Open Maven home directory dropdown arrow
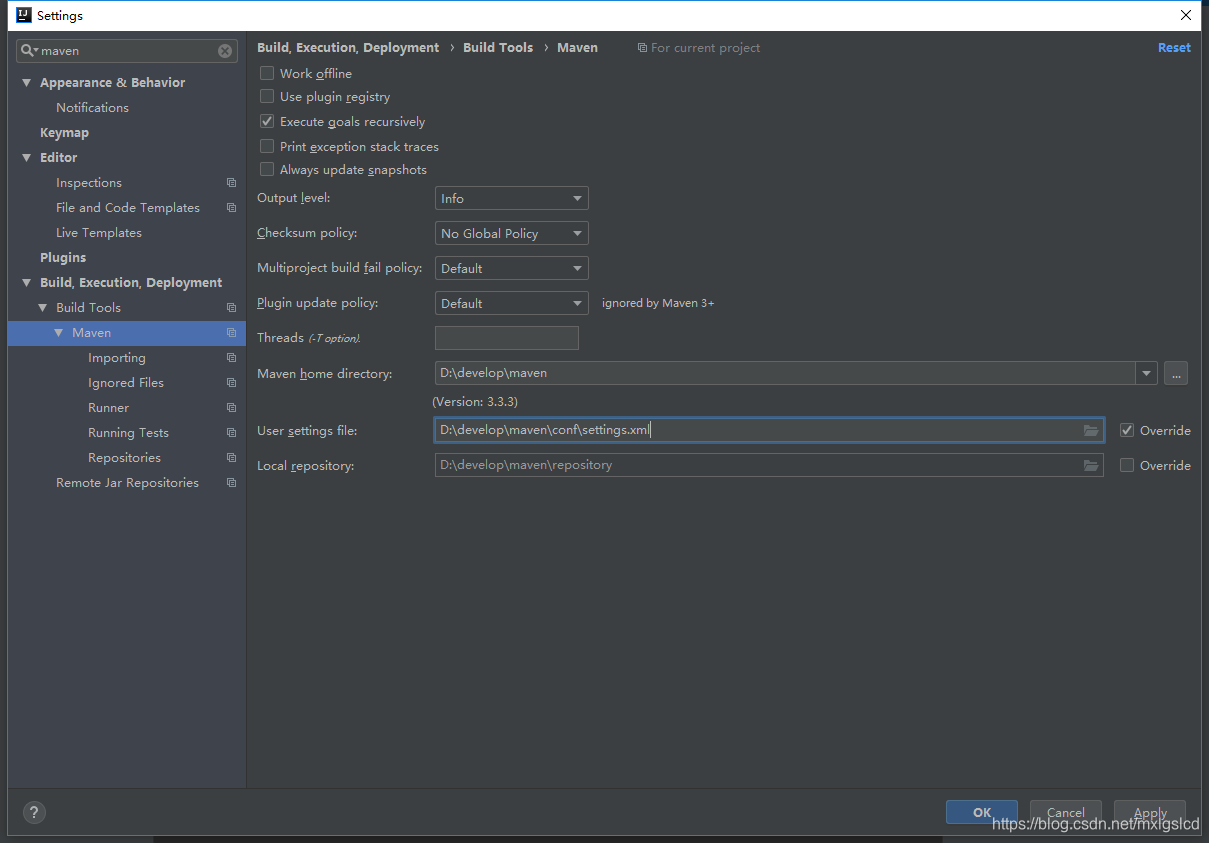This screenshot has height=843, width=1209. pos(1146,373)
